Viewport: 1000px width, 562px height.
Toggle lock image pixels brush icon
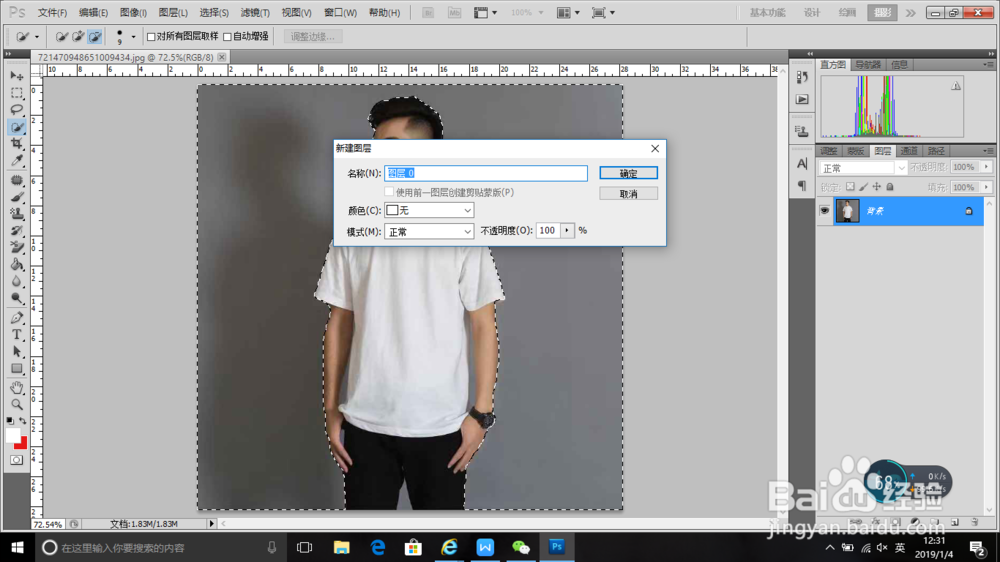[x=864, y=187]
